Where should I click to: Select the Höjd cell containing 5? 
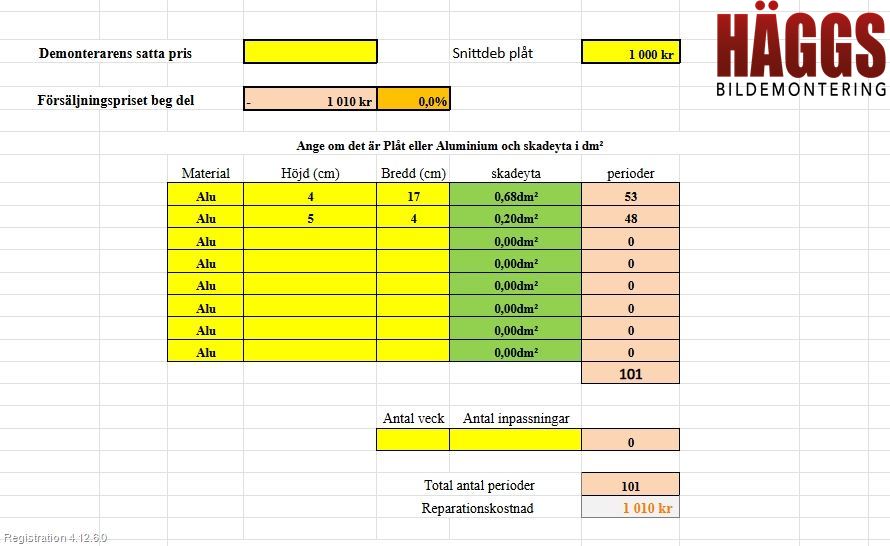310,217
